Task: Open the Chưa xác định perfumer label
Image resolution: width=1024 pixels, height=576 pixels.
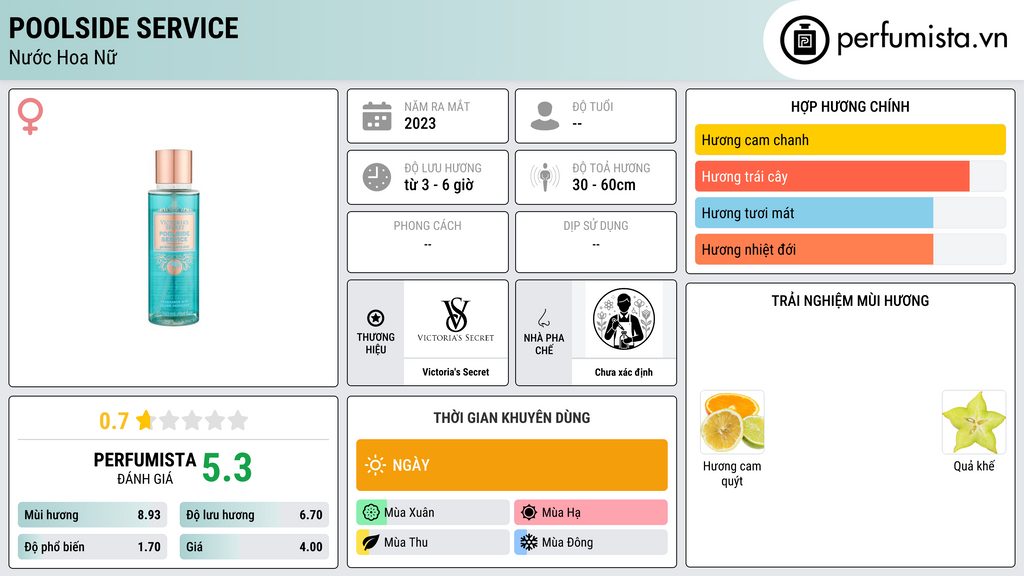Action: tap(624, 372)
